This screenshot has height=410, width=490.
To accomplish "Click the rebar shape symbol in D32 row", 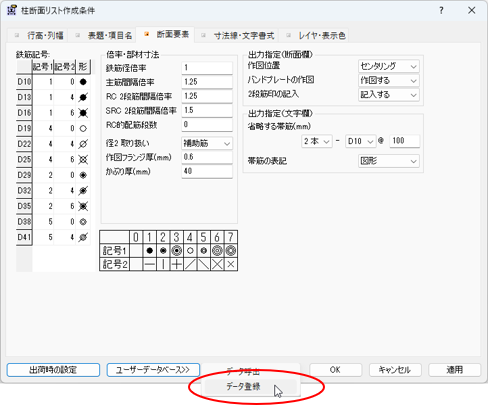I will click(83, 191).
